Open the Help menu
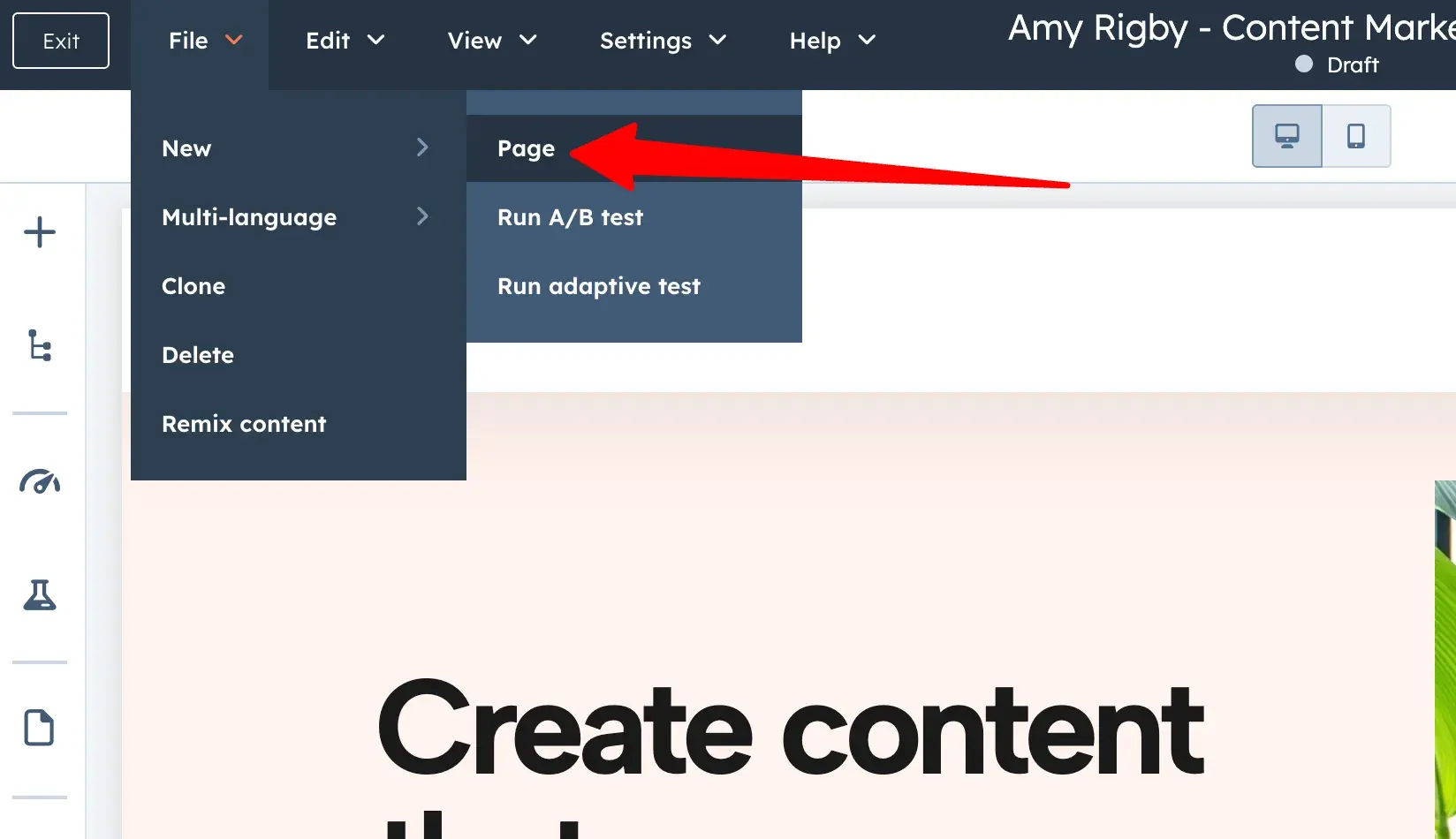This screenshot has height=839, width=1456. point(831,41)
